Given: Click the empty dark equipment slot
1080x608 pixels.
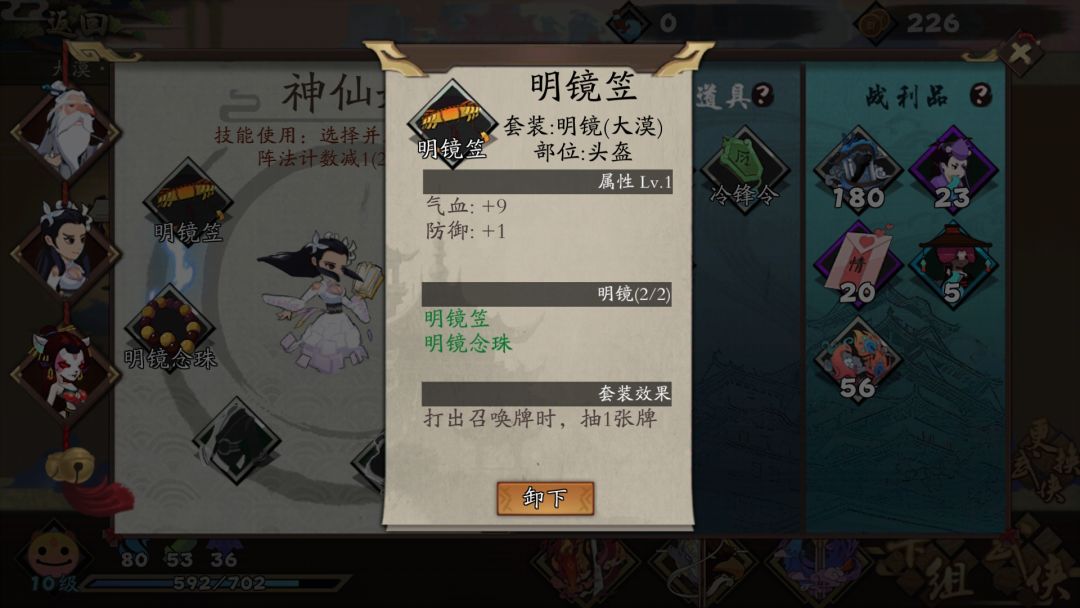Looking at the screenshot, I should pyautogui.click(x=236, y=441).
